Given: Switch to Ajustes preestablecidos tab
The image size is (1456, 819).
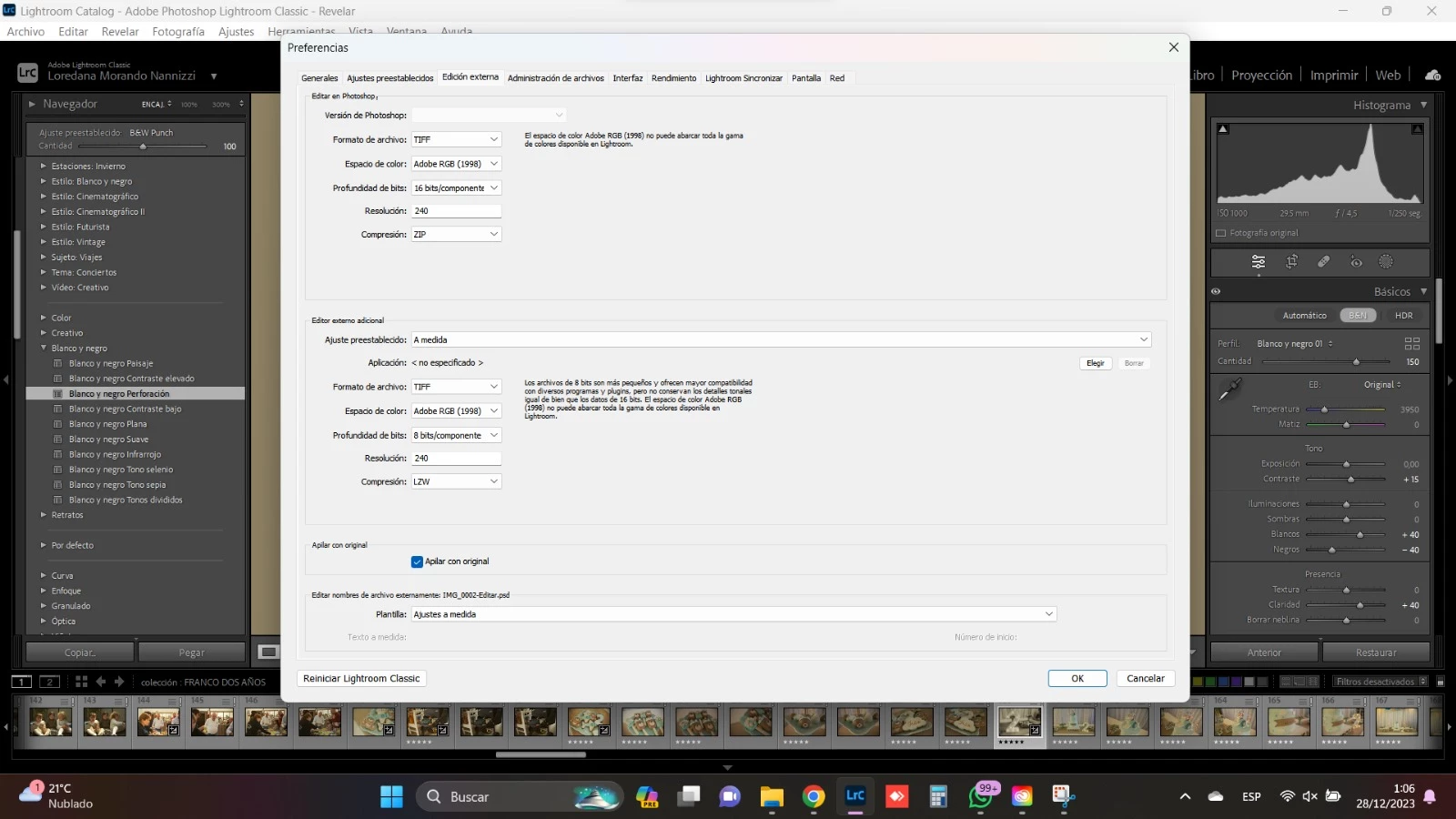Looking at the screenshot, I should click(x=389, y=78).
